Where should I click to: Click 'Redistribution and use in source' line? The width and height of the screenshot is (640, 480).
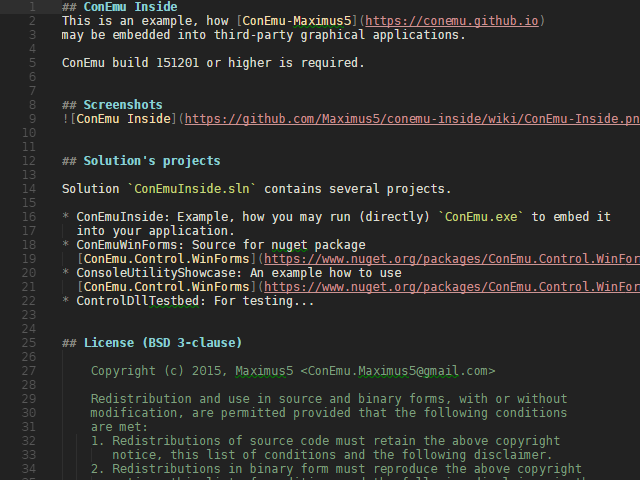329,399
